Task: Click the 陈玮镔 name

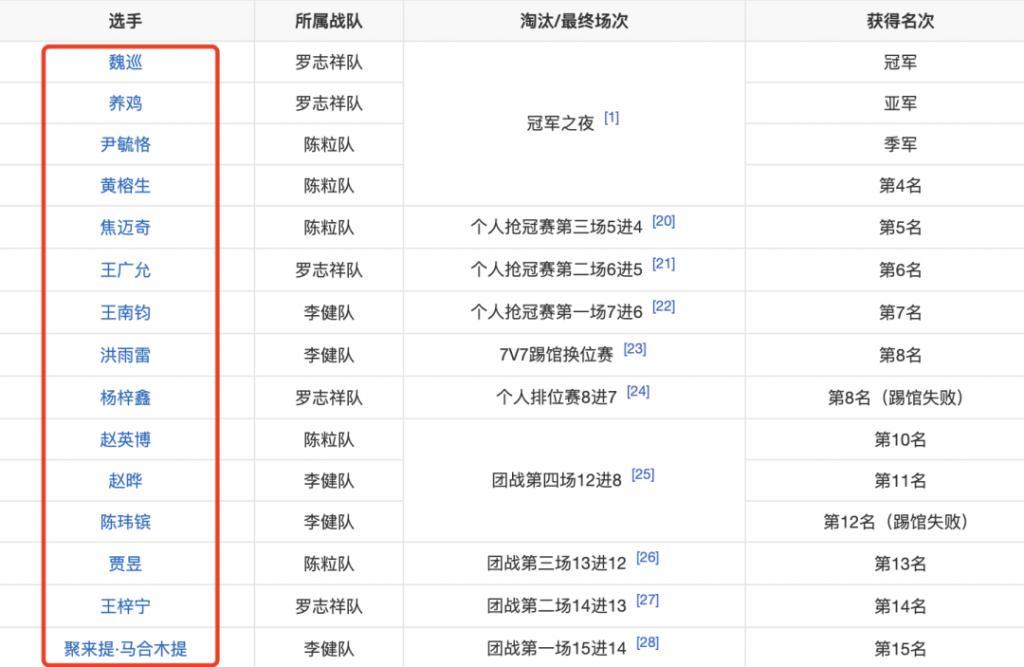Action: [126, 522]
